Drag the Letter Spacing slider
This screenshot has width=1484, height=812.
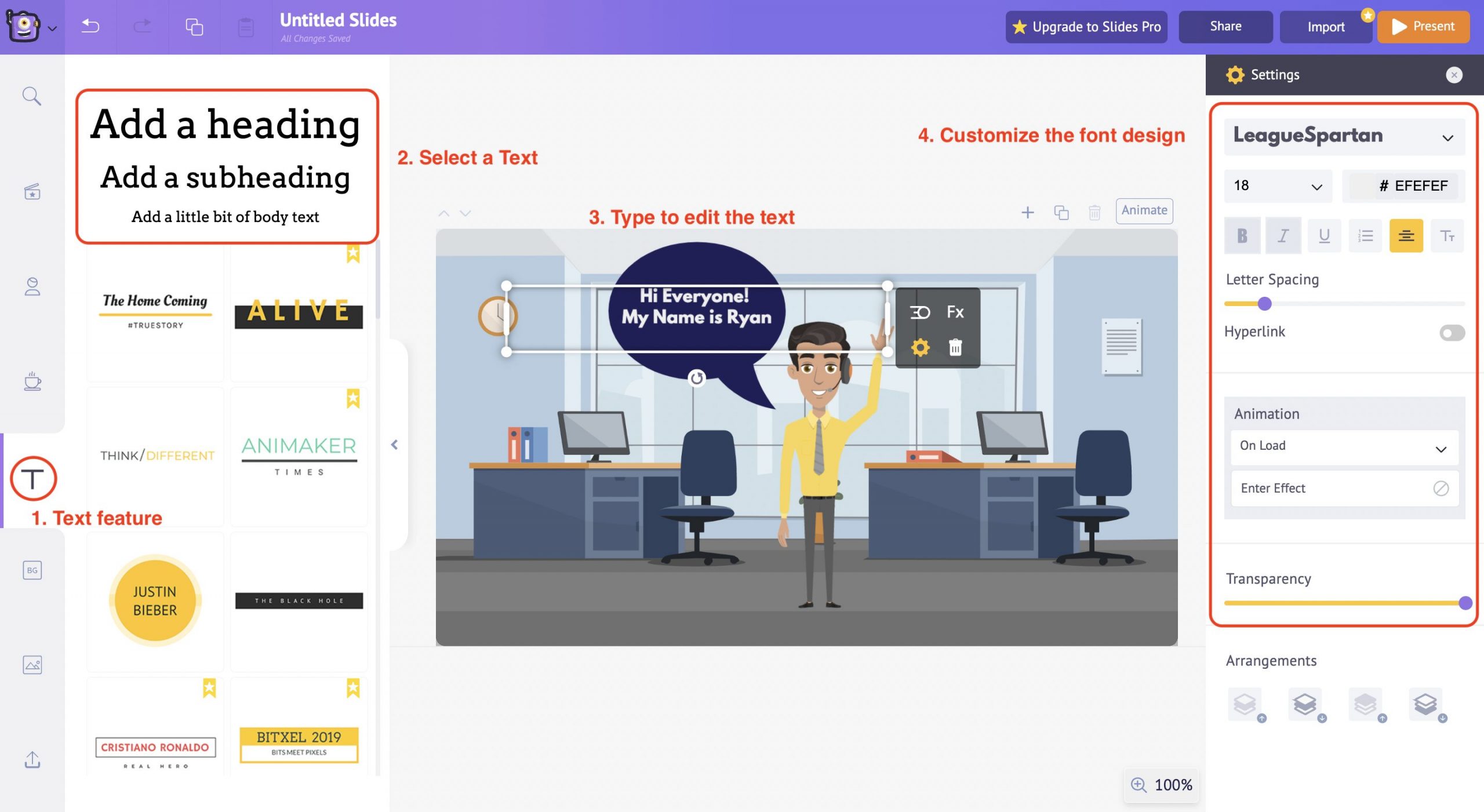pyautogui.click(x=1264, y=304)
